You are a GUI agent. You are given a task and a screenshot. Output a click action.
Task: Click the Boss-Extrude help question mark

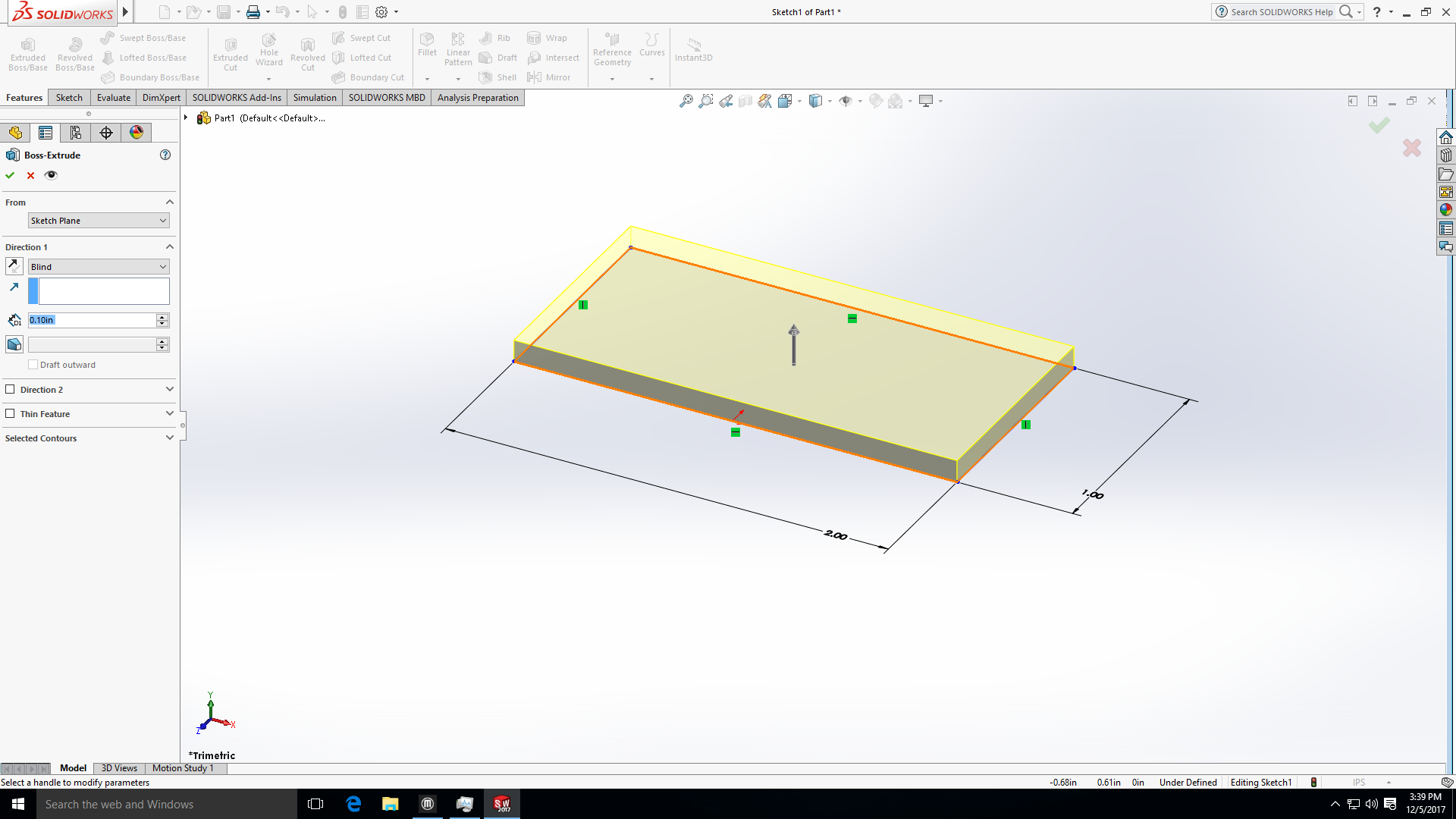click(x=165, y=155)
